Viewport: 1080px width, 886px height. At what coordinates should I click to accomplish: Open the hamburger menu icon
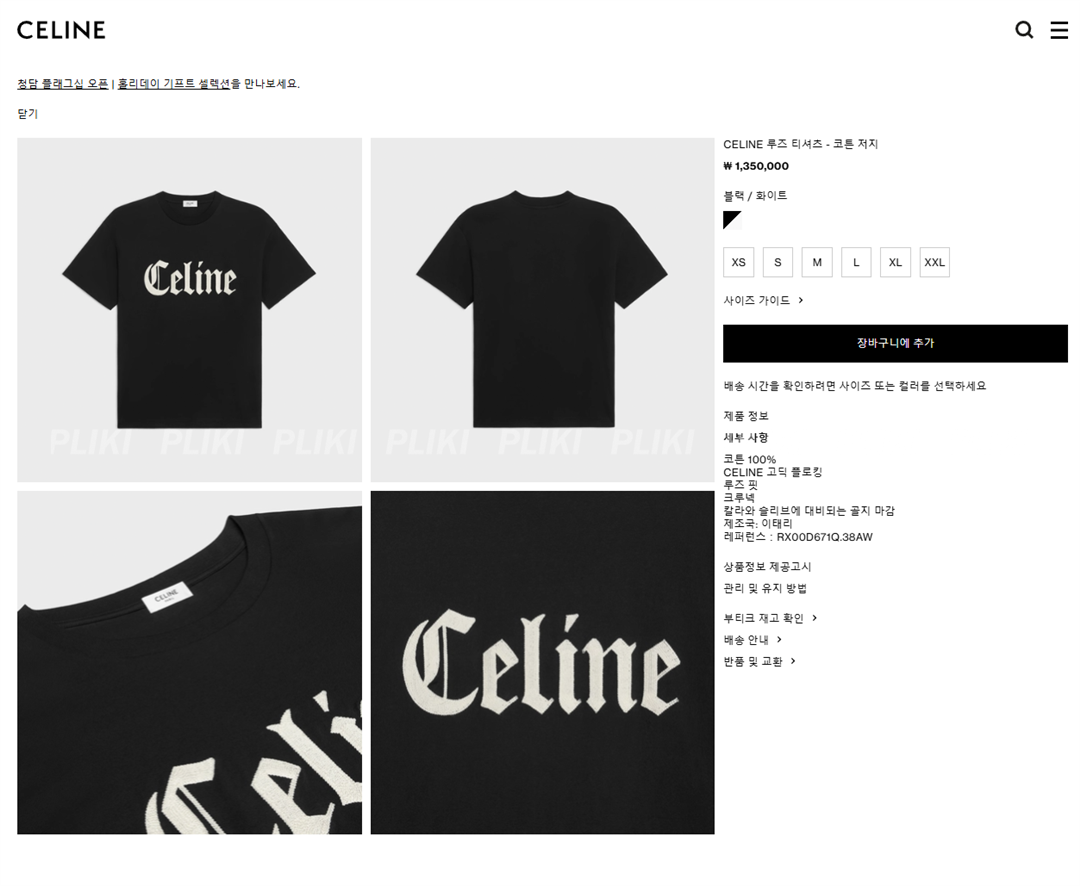(1059, 30)
